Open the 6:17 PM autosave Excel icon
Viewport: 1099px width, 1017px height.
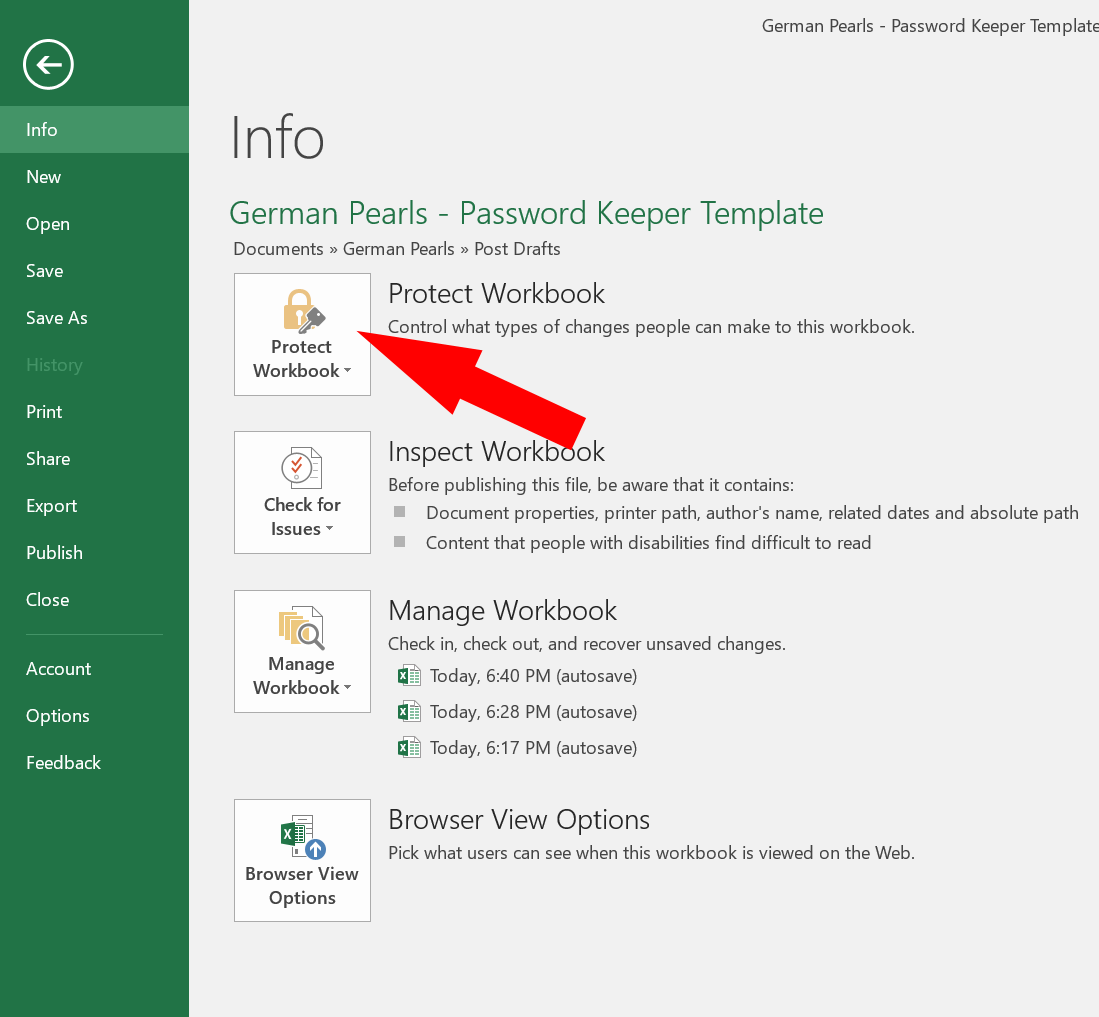pos(409,747)
